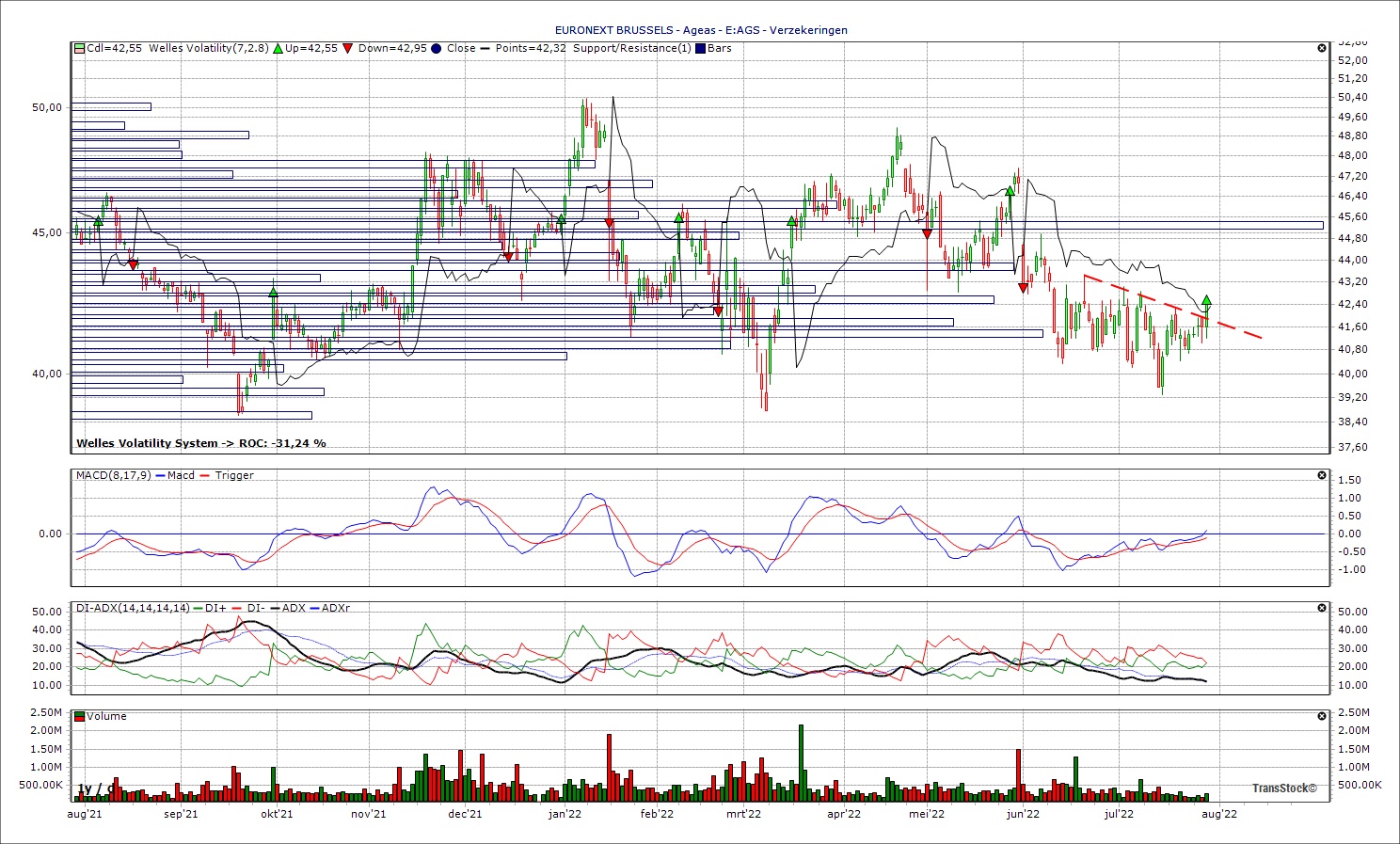Screen dimensions: 1400x844
Task: Click the red Down triangle legend icon
Action: tap(348, 48)
